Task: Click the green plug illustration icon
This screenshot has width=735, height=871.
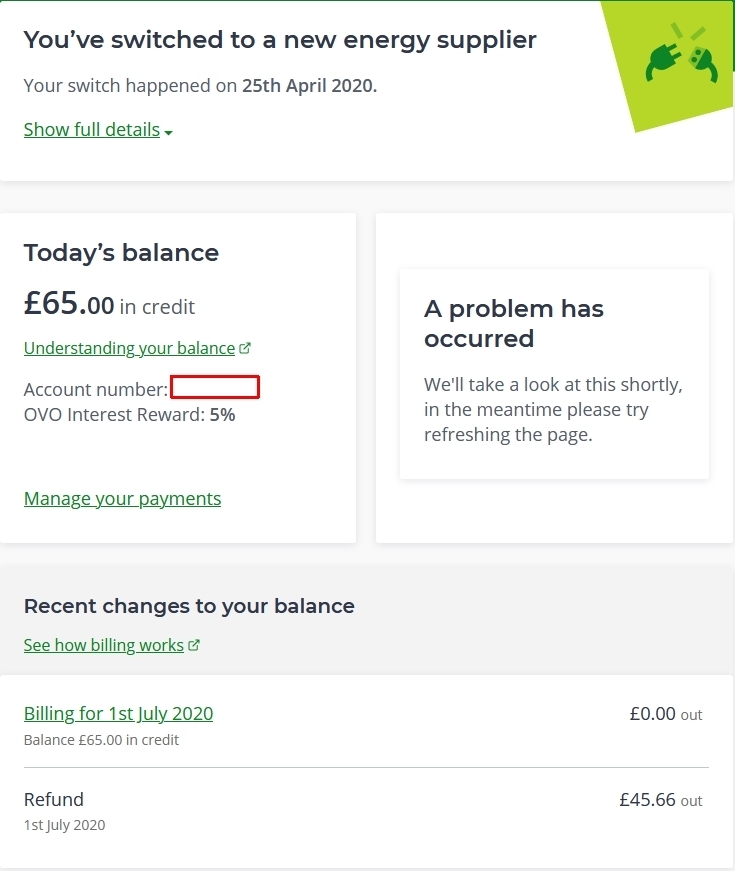Action: point(681,54)
